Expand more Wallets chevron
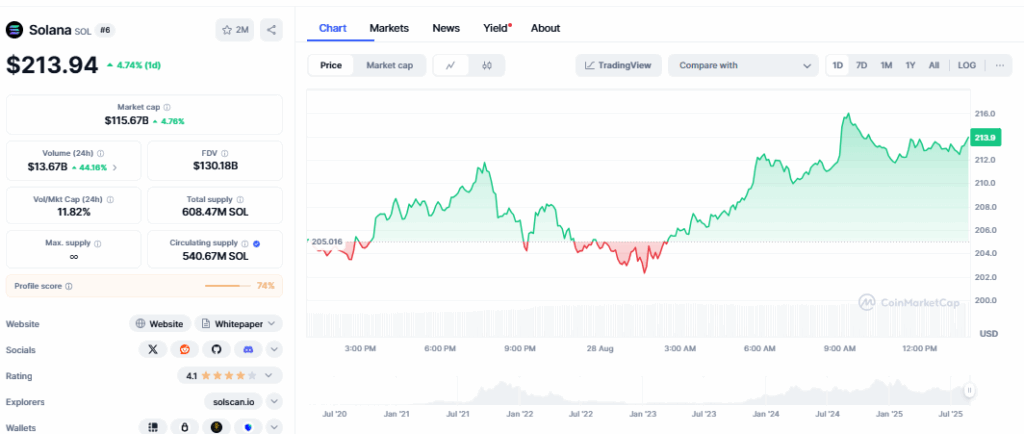1024x434 pixels. pos(275,427)
